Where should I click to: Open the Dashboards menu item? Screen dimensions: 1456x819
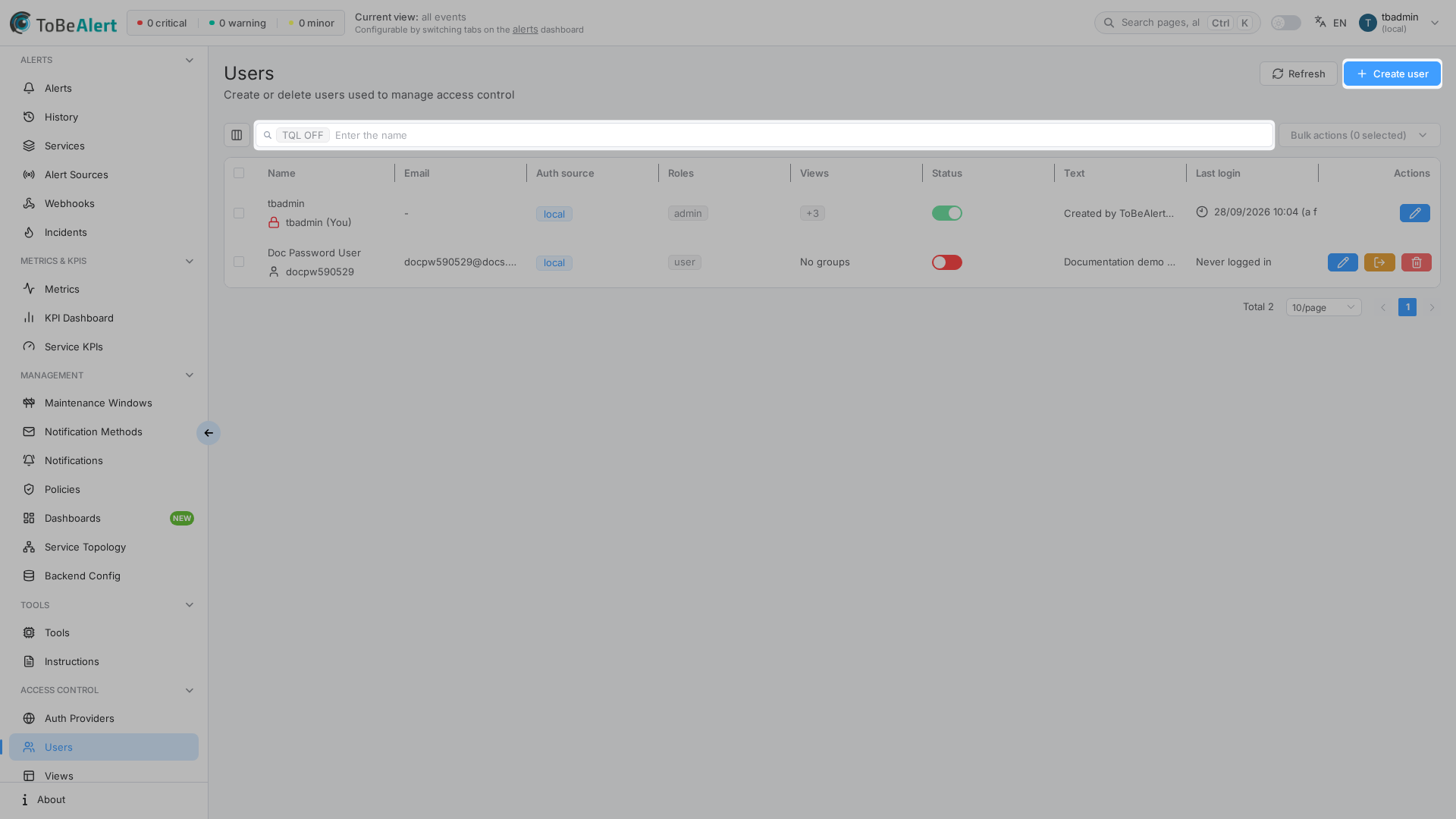tap(104, 518)
